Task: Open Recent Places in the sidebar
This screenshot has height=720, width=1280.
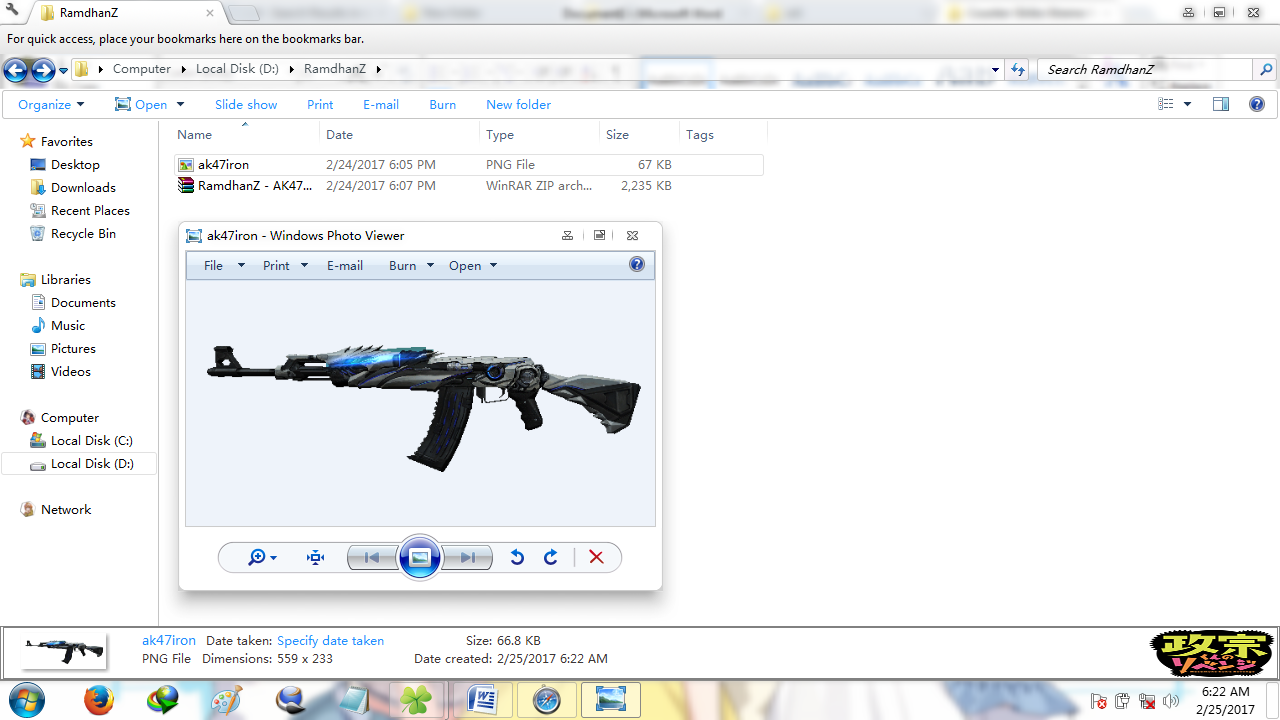Action: tap(90, 211)
